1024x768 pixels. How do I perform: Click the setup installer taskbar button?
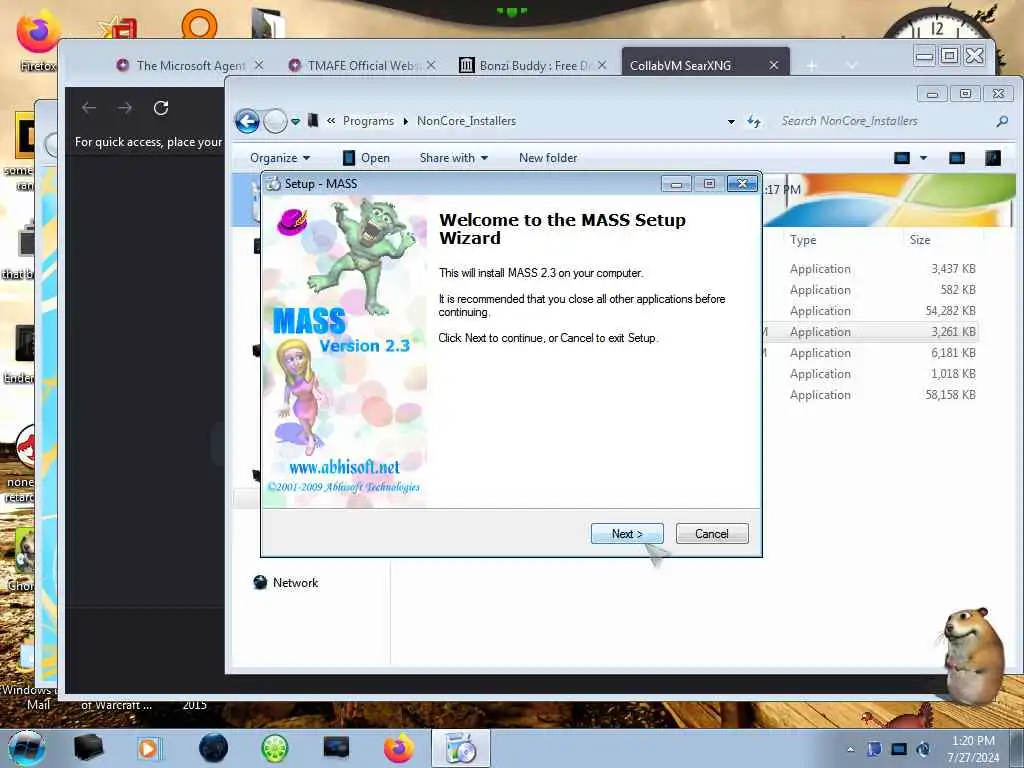click(x=460, y=748)
